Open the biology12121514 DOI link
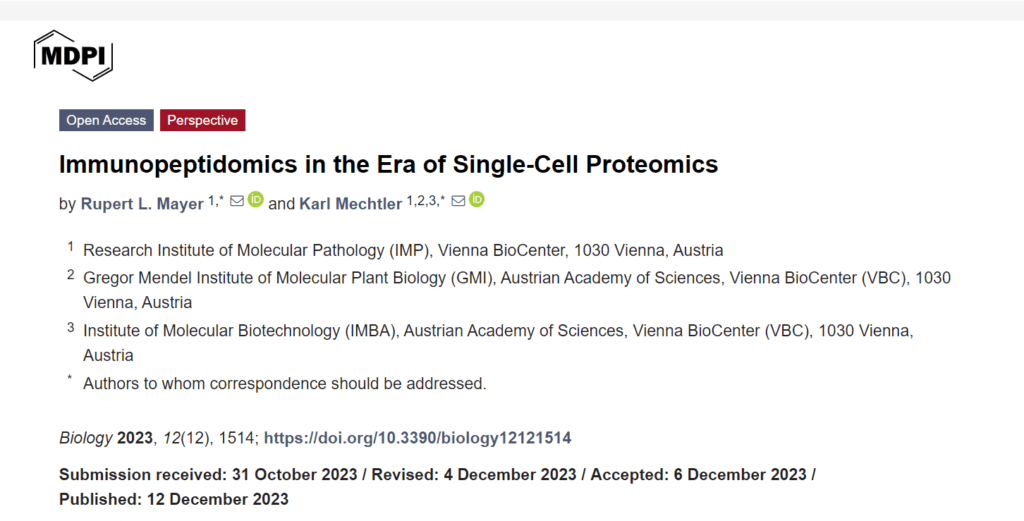Viewport: 1024px width, 521px height. click(x=417, y=438)
